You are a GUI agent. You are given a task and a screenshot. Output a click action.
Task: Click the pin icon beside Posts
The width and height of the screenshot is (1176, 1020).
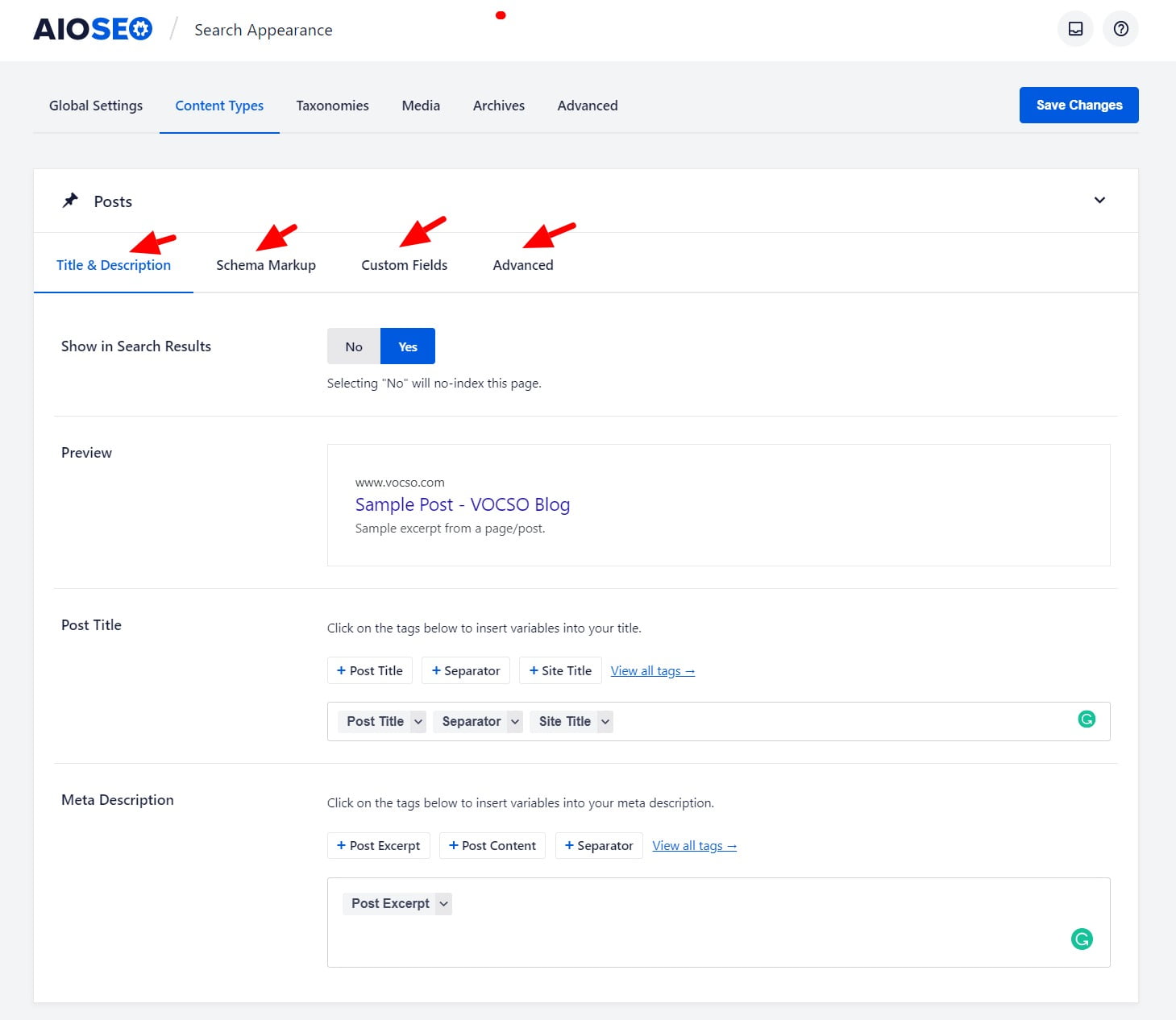point(71,201)
